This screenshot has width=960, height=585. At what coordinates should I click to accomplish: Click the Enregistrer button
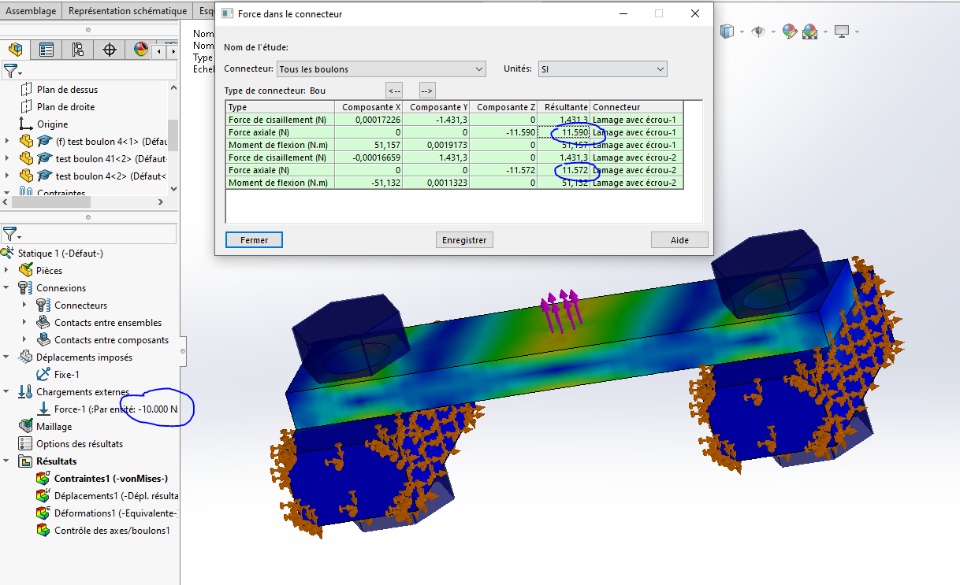click(x=464, y=240)
